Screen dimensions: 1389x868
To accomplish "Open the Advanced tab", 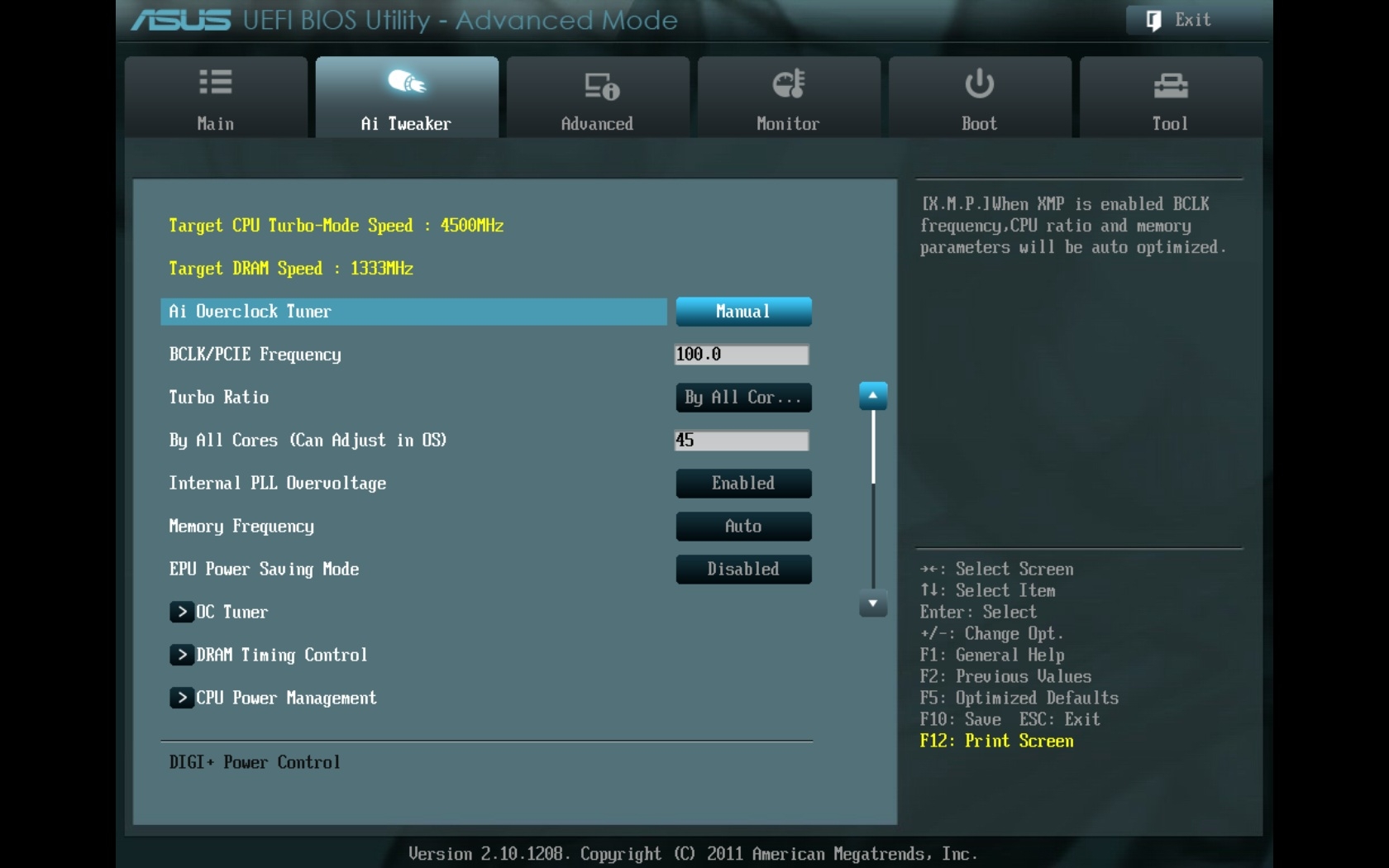I will click(598, 97).
